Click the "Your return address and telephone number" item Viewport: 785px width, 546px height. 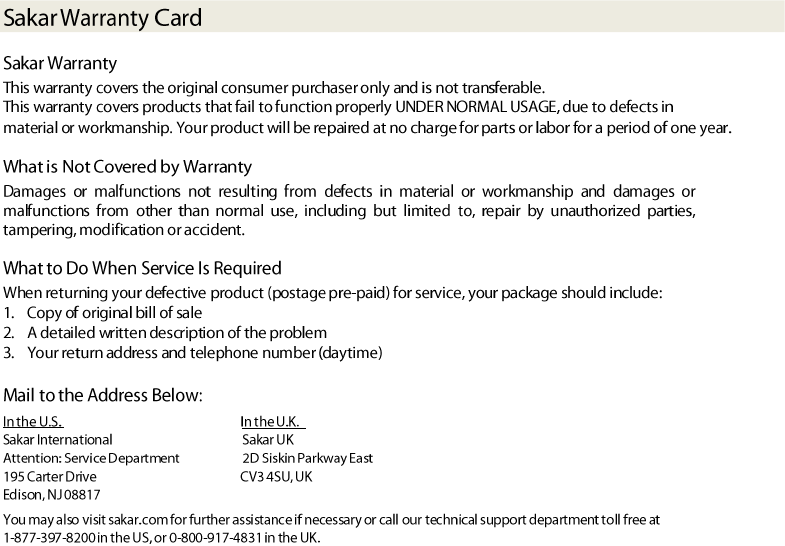coord(204,352)
